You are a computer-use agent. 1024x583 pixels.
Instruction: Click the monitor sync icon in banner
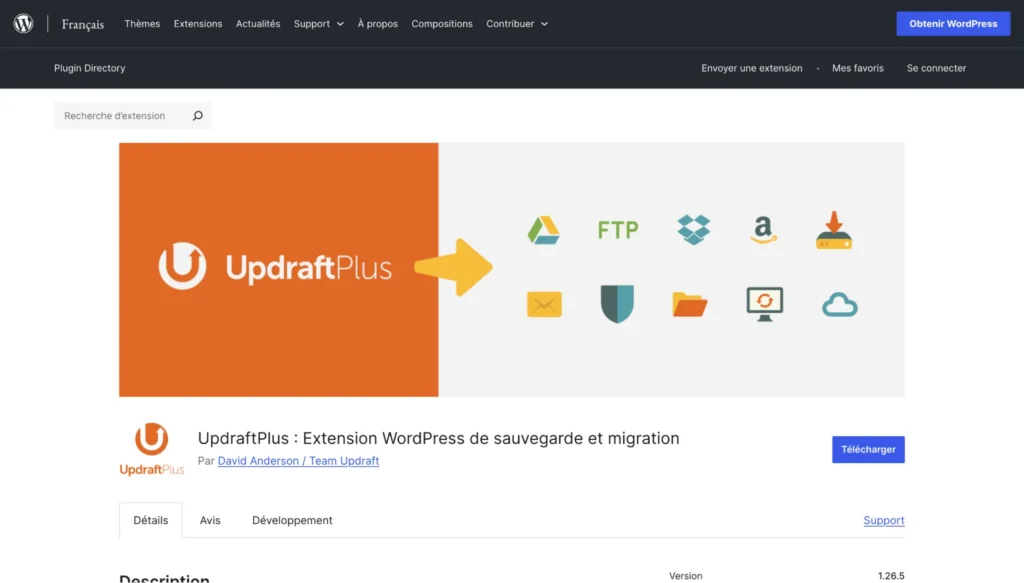(765, 304)
